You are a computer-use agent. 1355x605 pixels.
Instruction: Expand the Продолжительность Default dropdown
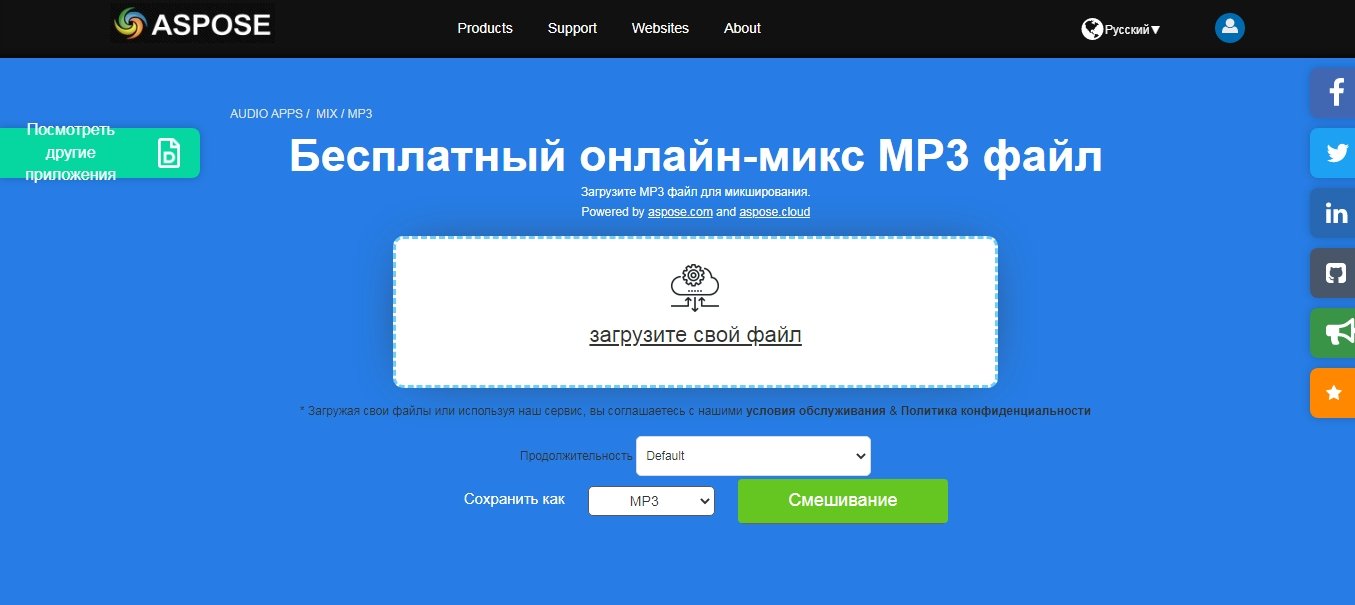click(753, 456)
